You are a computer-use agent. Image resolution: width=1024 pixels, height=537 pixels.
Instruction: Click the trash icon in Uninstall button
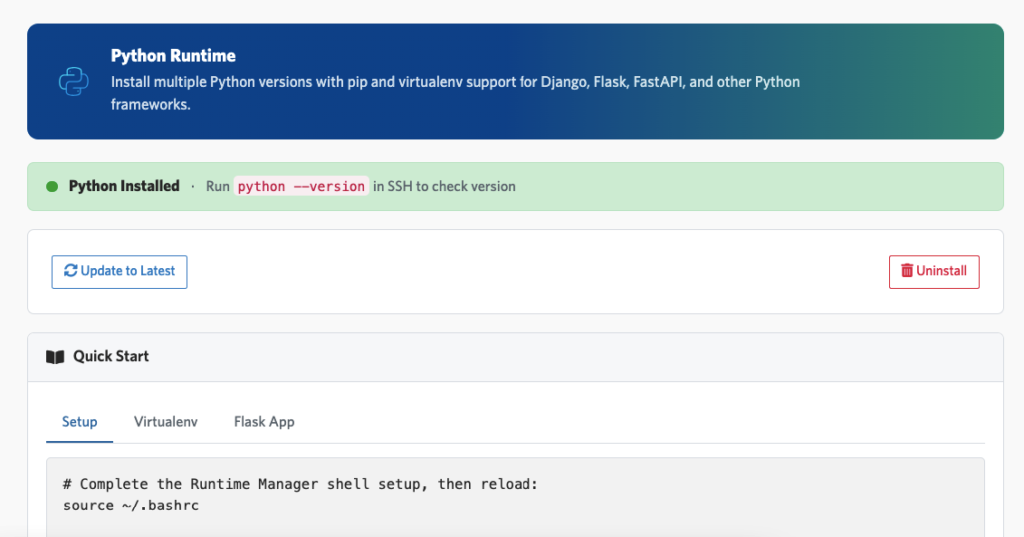click(907, 270)
